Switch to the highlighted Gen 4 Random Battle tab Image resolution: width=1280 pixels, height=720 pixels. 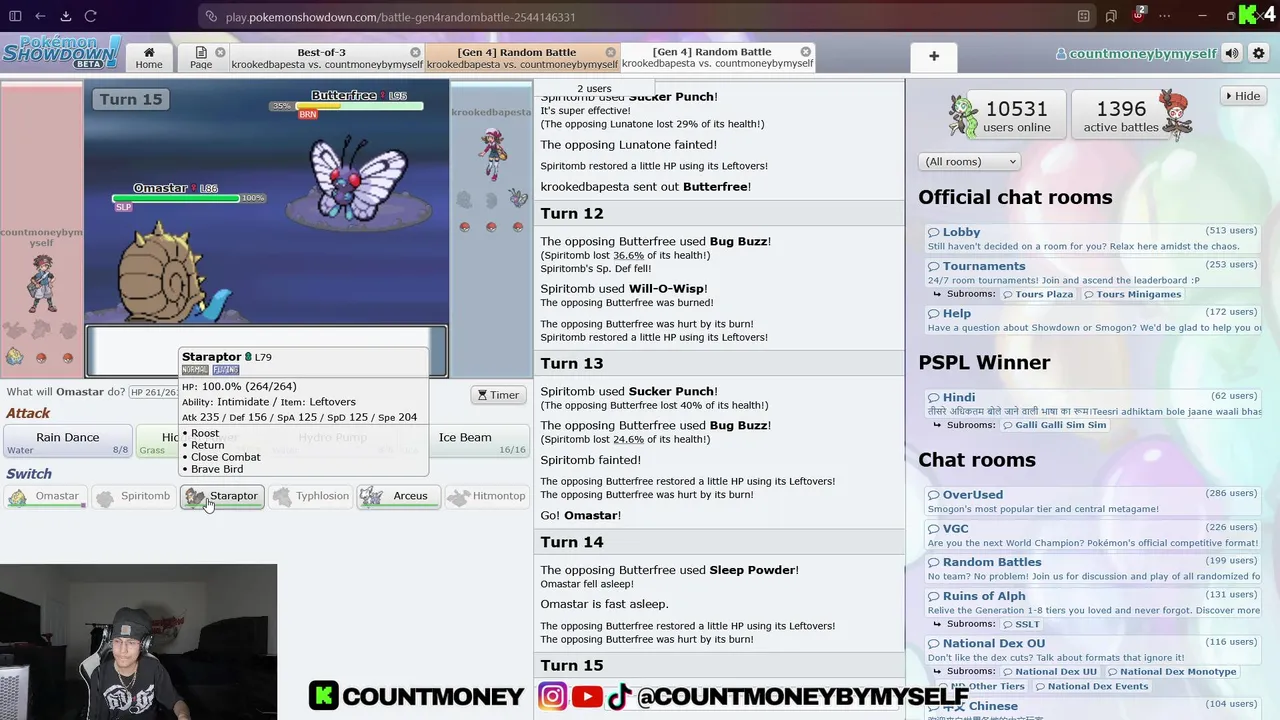[x=522, y=58]
